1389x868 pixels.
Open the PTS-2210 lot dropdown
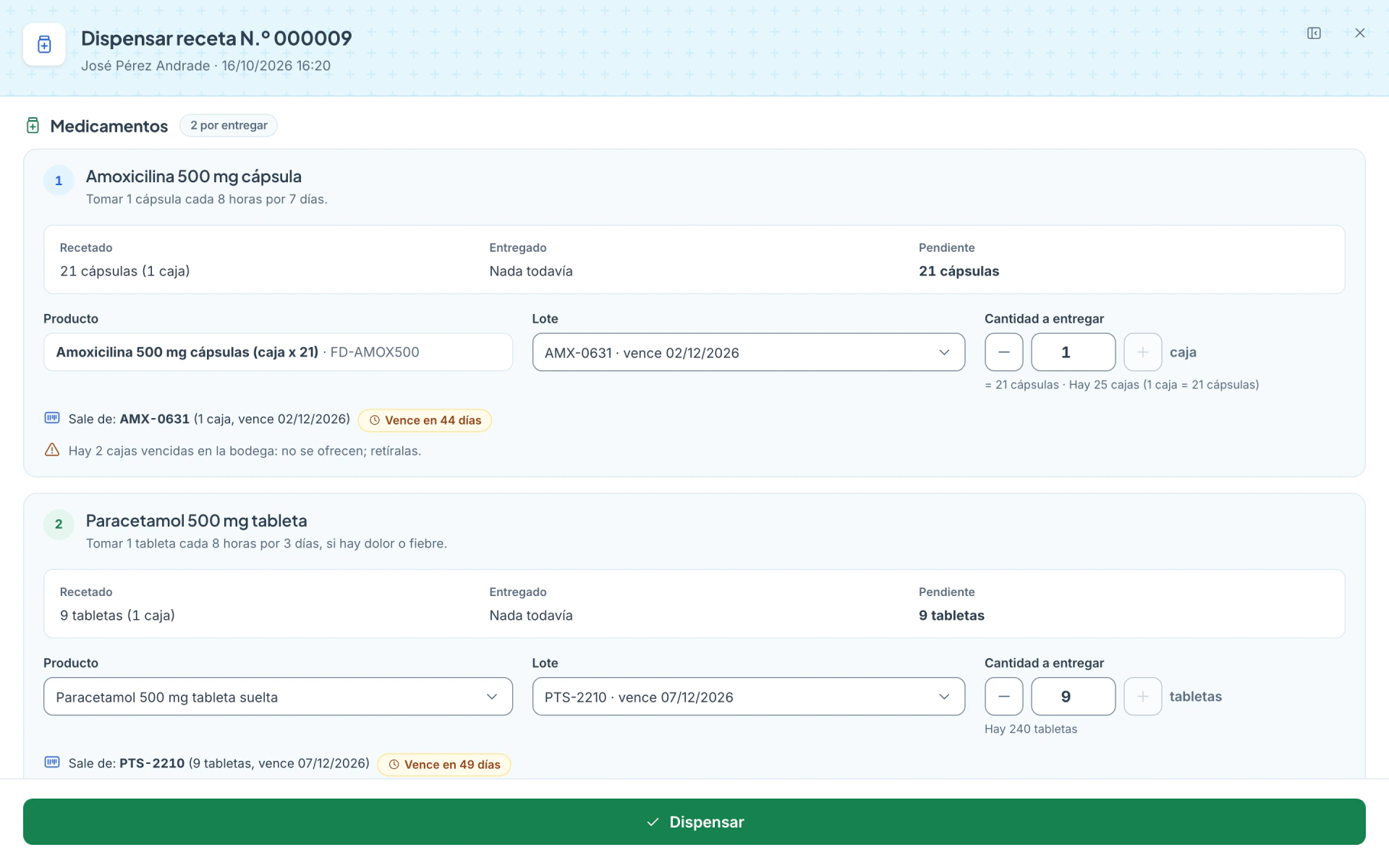[748, 697]
